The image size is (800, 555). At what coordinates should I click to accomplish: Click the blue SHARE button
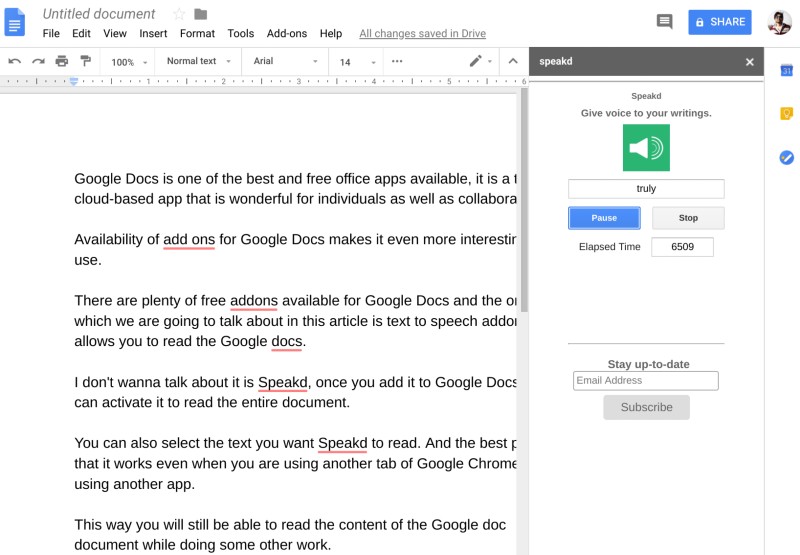[719, 22]
